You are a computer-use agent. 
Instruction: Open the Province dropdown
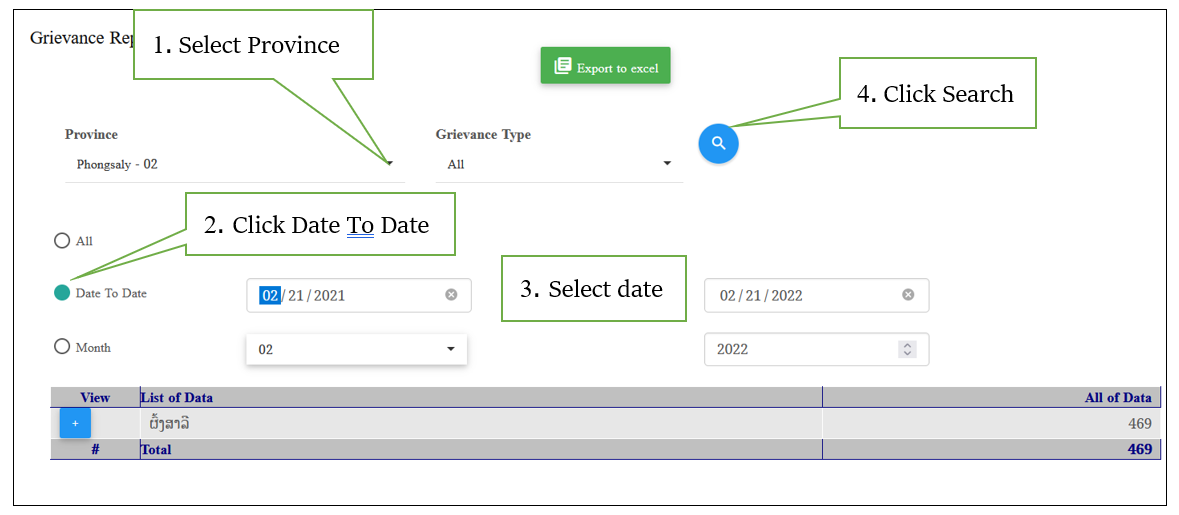(235, 163)
